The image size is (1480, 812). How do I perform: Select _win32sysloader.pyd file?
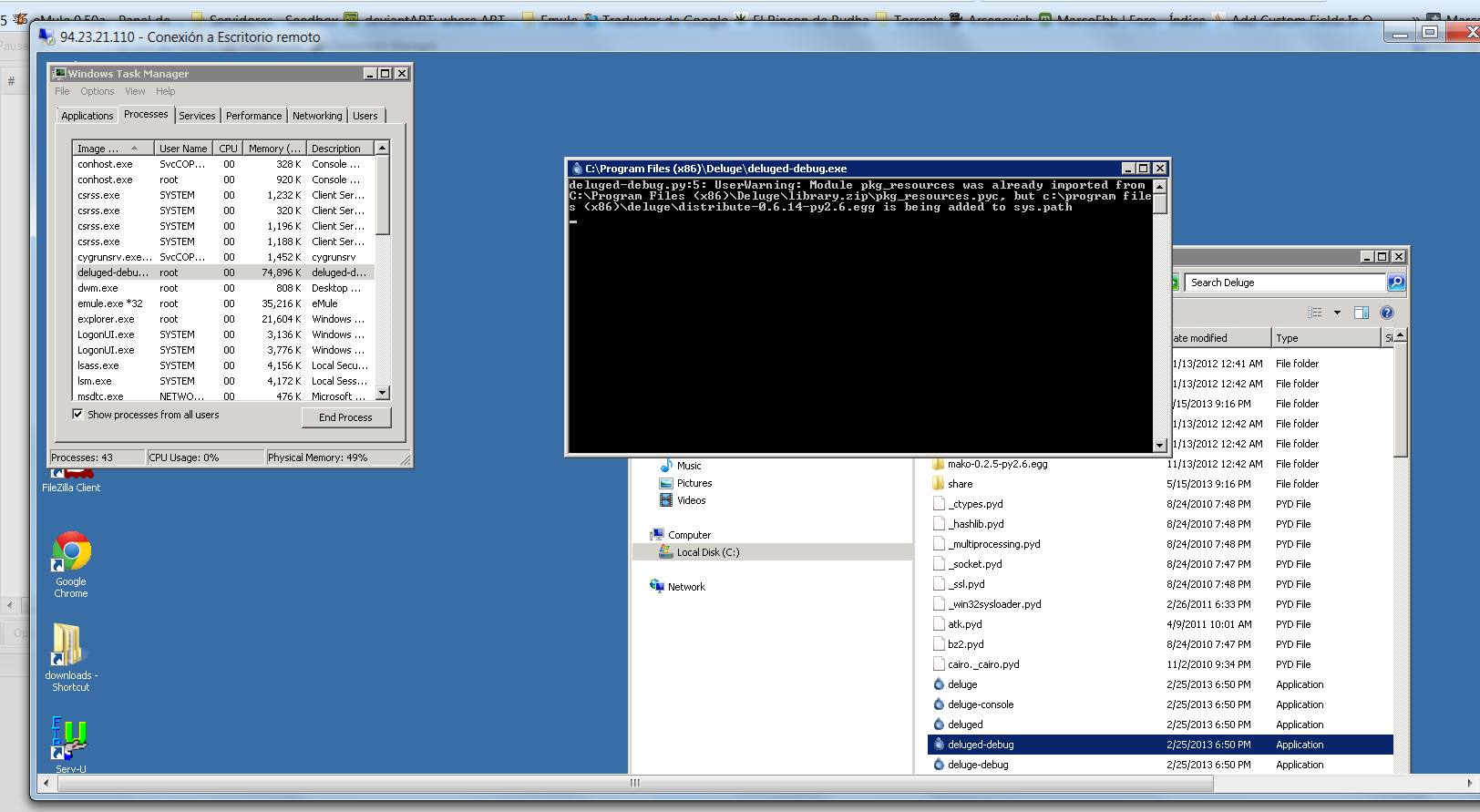point(994,604)
